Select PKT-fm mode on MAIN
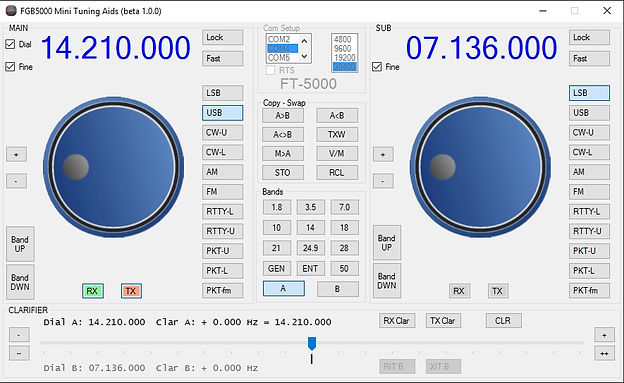Image resolution: width=624 pixels, height=383 pixels. pos(222,291)
